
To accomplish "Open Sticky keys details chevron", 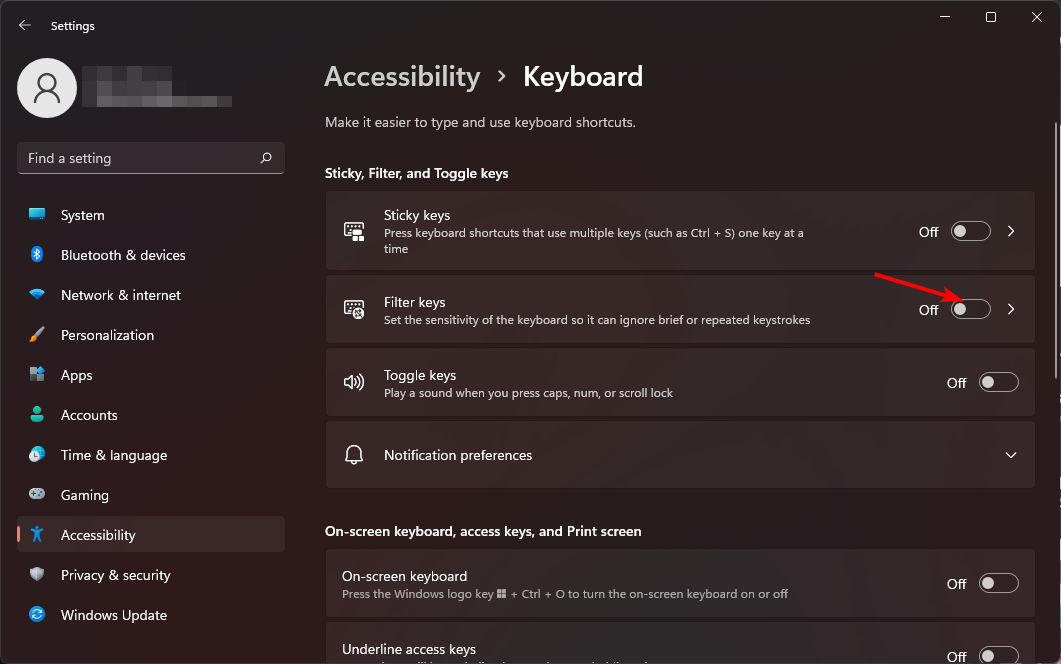I will pos(1011,231).
